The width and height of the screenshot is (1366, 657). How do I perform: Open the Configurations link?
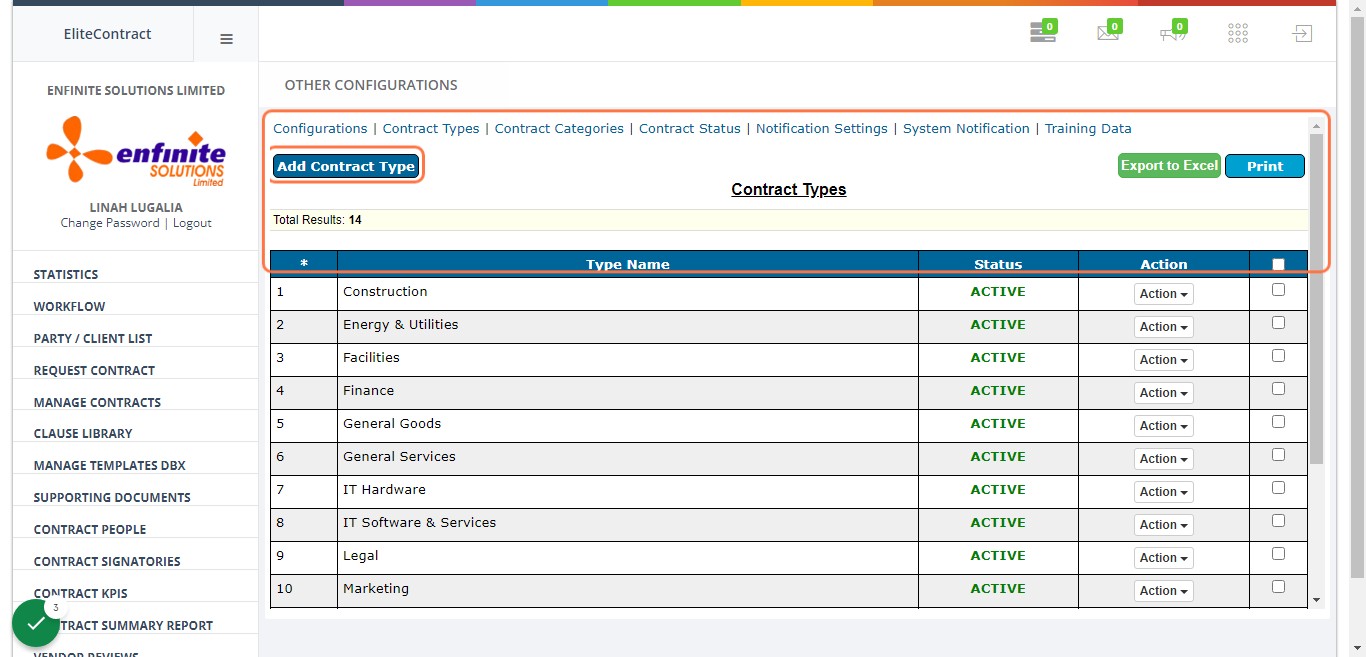320,129
